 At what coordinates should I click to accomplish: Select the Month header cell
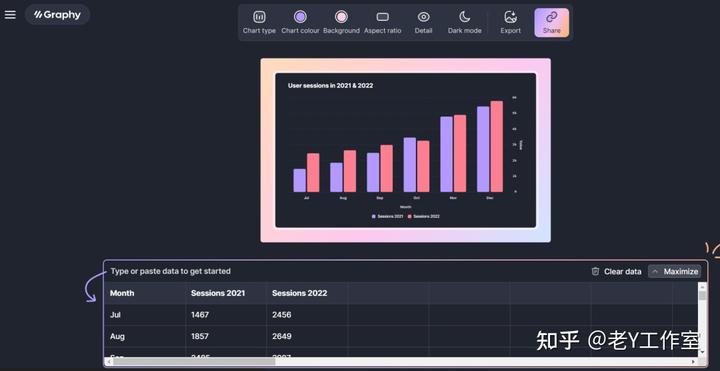coord(145,293)
